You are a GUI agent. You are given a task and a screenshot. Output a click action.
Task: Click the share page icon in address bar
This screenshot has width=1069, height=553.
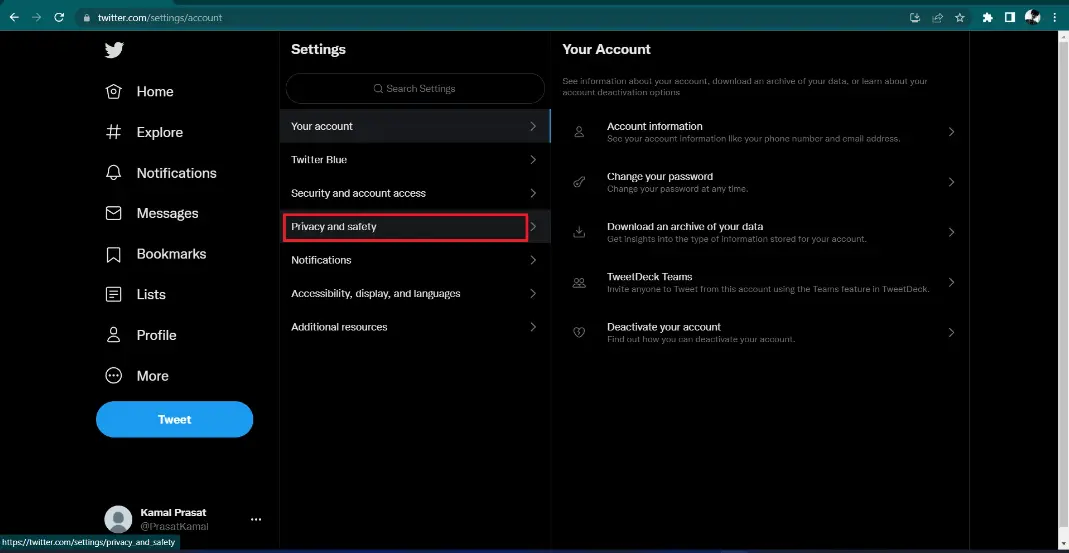coord(937,18)
